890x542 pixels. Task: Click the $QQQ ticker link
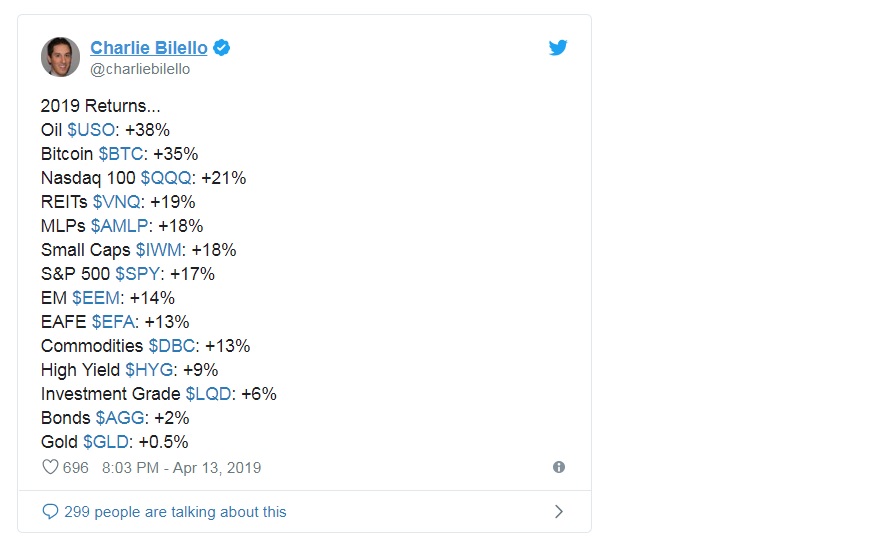(x=166, y=178)
